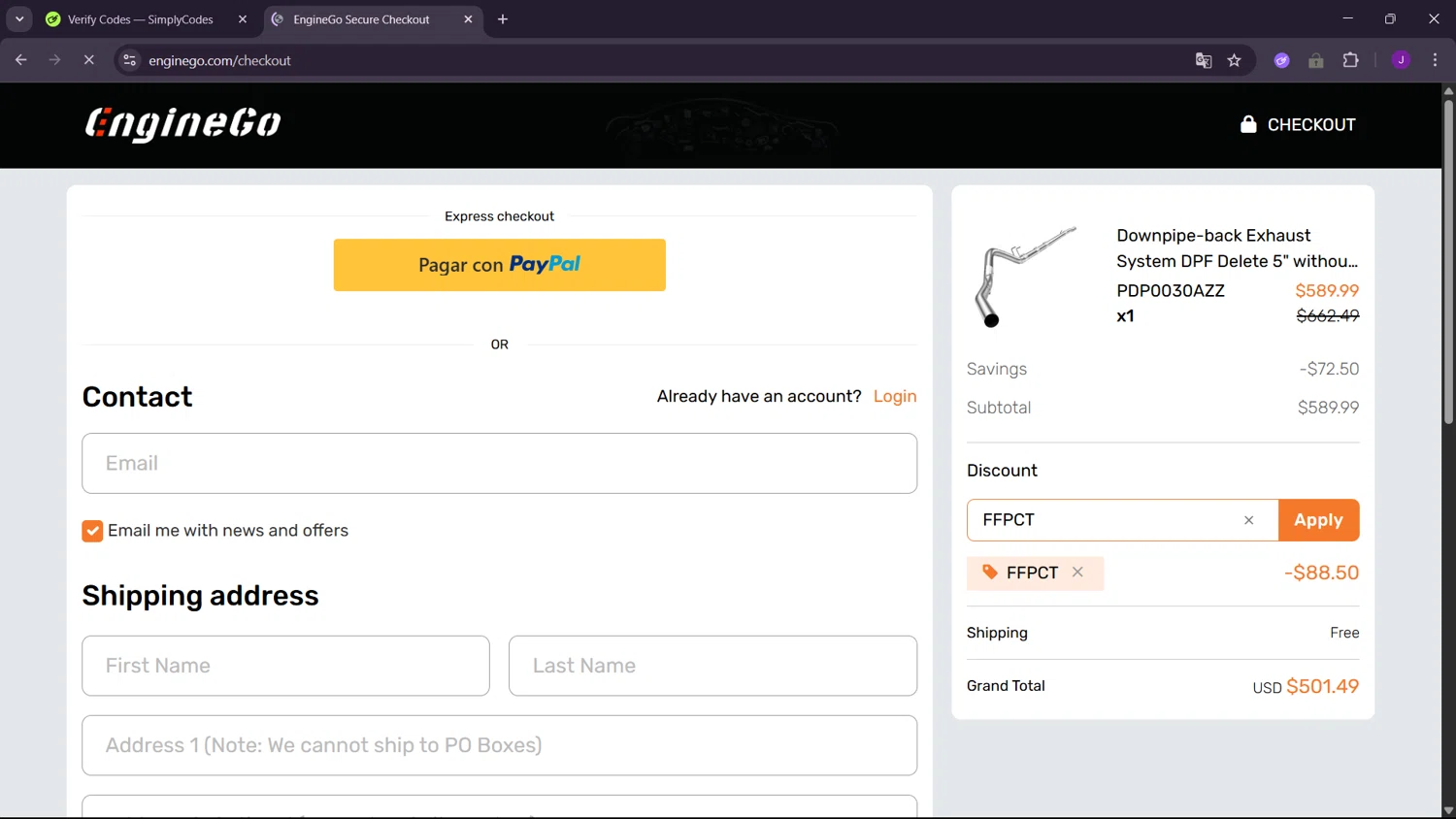Screen dimensions: 1456x819
Task: Click the PDP0030AZZ product code
Action: click(x=1171, y=290)
